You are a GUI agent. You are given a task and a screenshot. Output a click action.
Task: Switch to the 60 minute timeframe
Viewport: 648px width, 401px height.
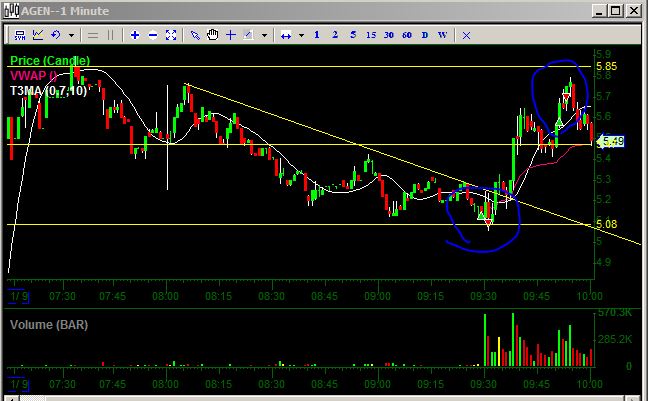point(407,36)
